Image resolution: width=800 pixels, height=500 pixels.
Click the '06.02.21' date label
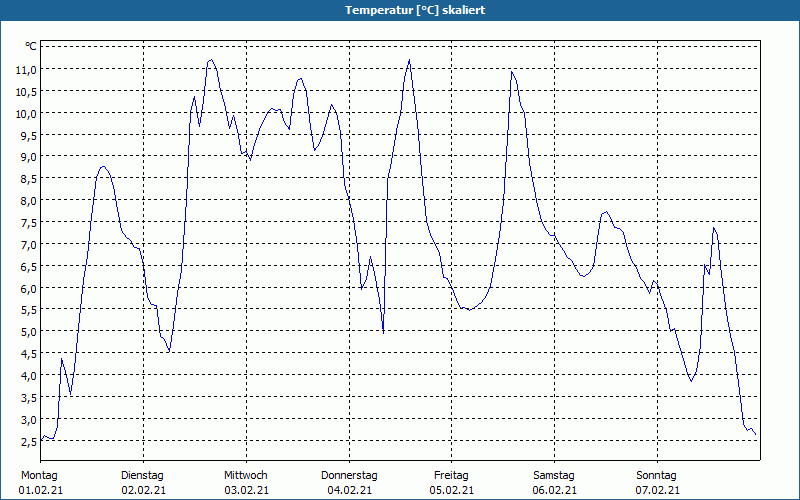click(555, 490)
